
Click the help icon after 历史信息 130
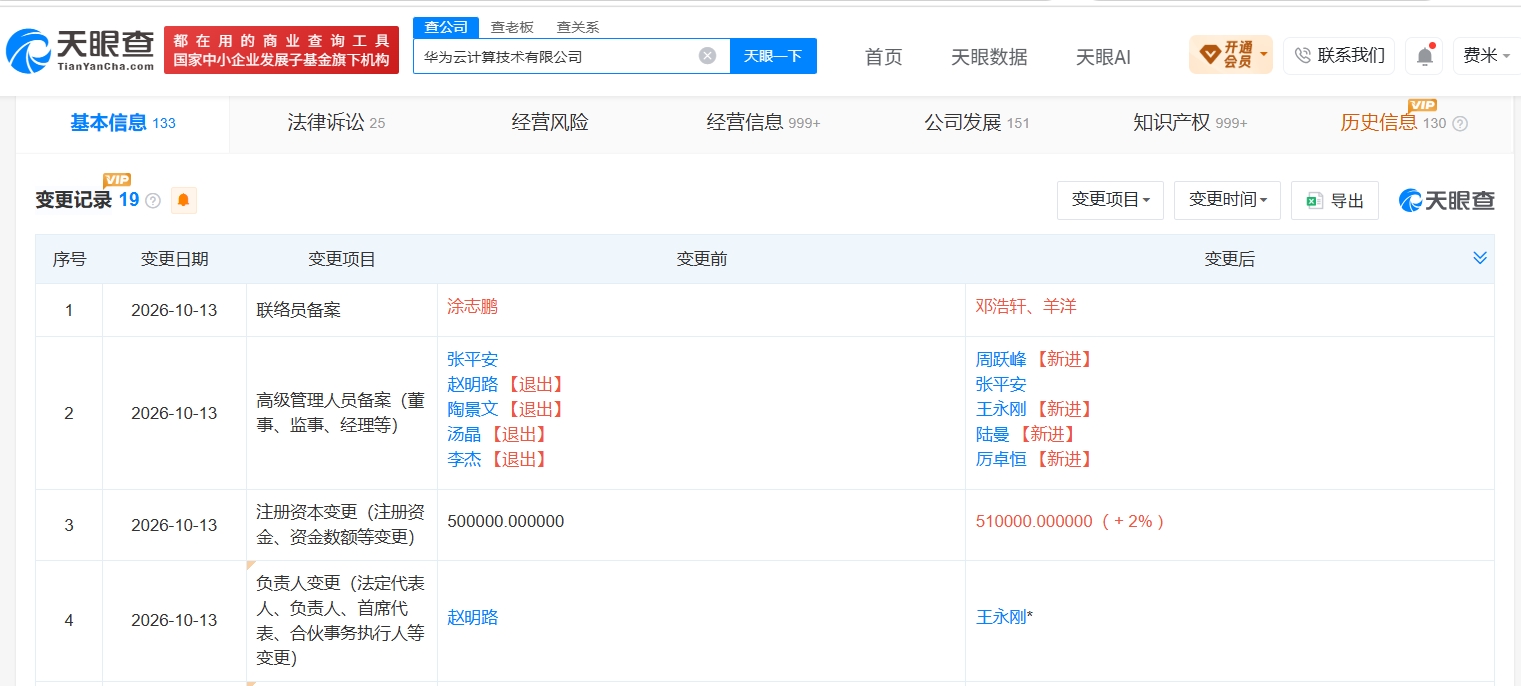[x=1460, y=123]
